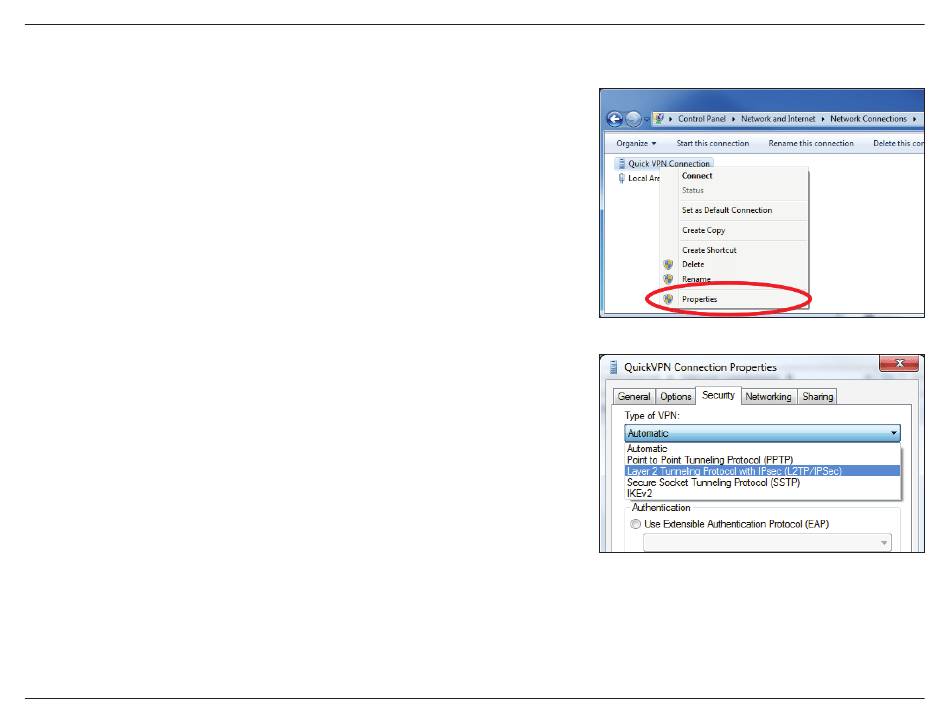Screen dimensions: 950x725
Task: Open the Organize dropdown menu
Action: (x=636, y=143)
